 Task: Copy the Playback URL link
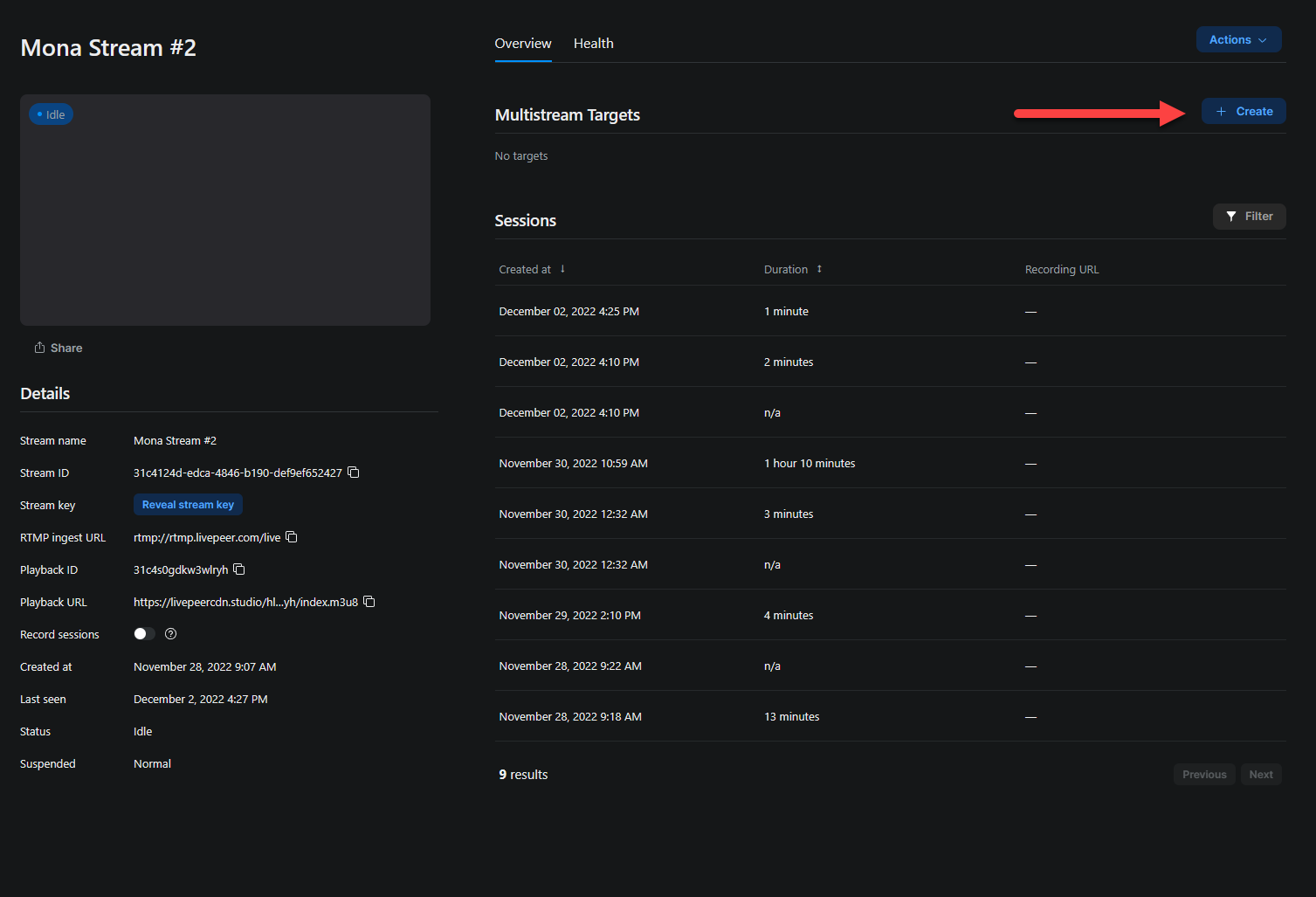click(369, 602)
